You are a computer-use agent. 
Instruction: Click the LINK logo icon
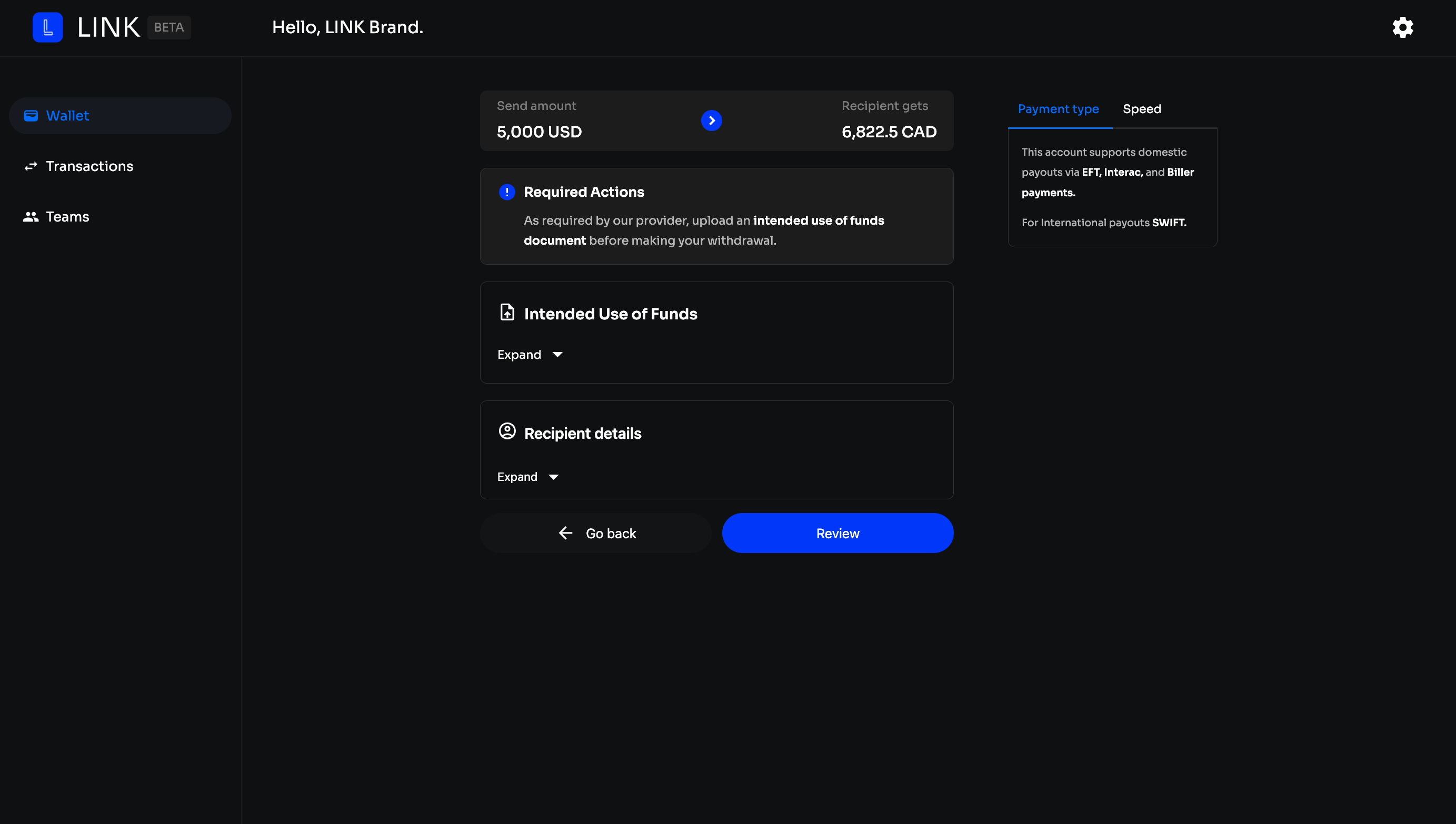point(47,27)
